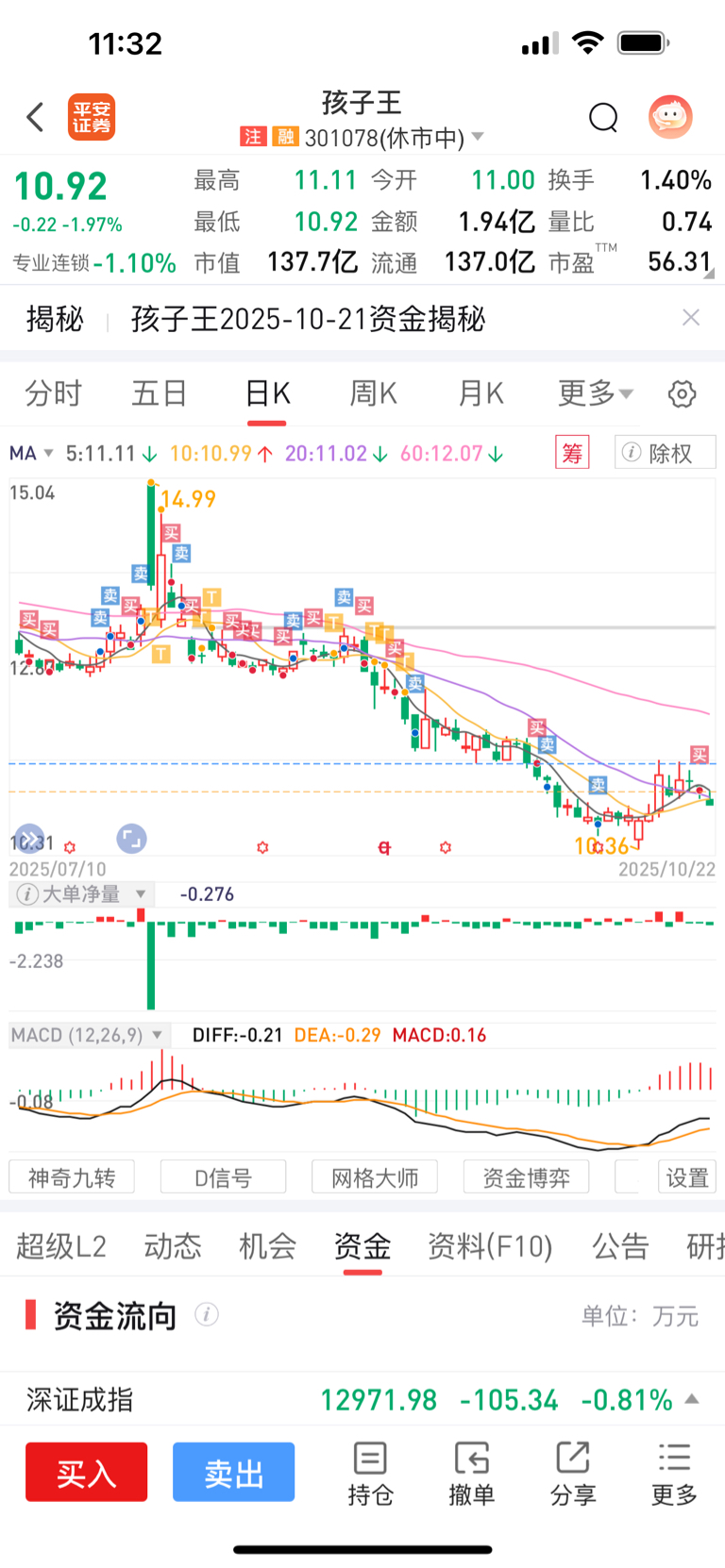Open 超级L2 tab
Image resolution: width=725 pixels, height=1568 pixels.
click(61, 1246)
